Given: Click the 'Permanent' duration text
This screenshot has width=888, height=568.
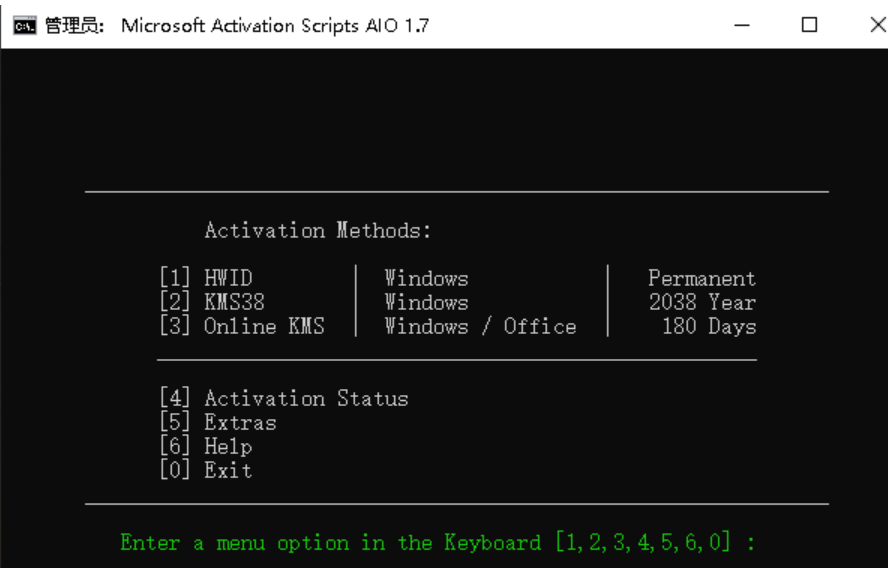Looking at the screenshot, I should point(702,279).
